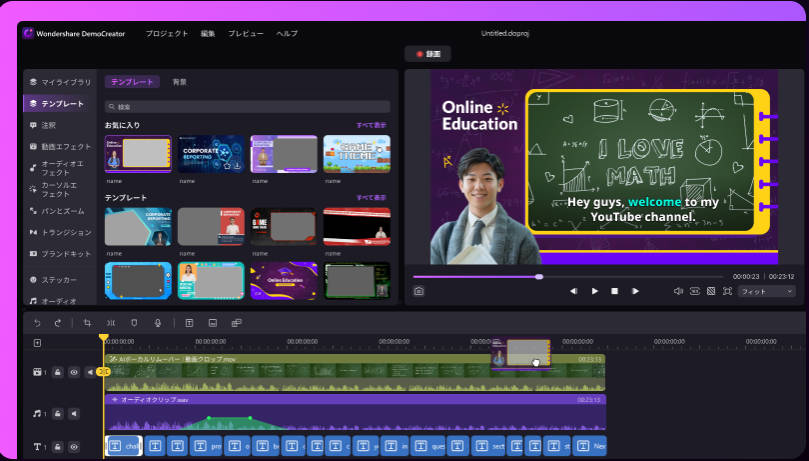Switch to the 背景 tab
Image resolution: width=809 pixels, height=461 pixels.
tap(180, 82)
